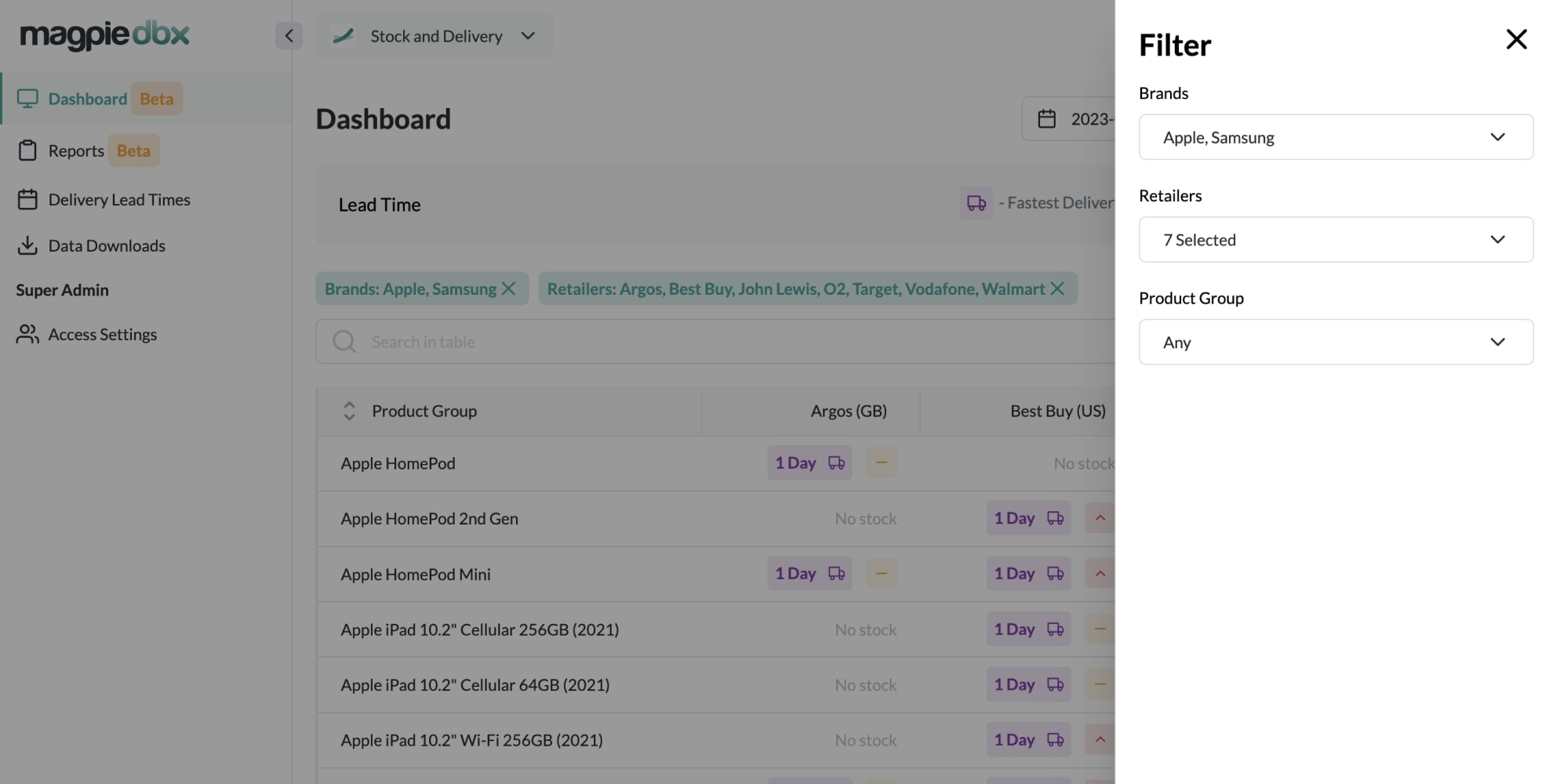Click Argos trend indicator for HomePod Mini
The width and height of the screenshot is (1556, 784).
882,574
